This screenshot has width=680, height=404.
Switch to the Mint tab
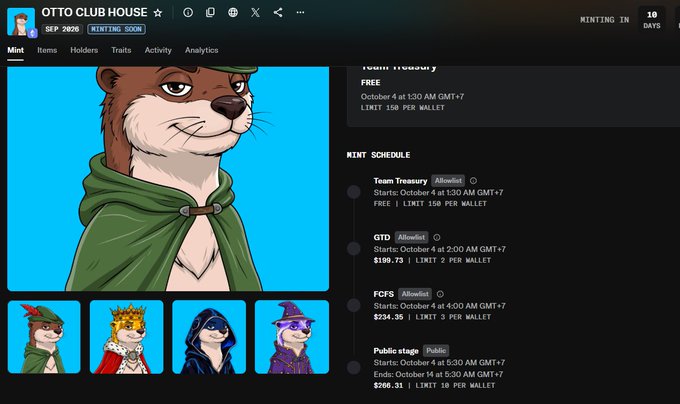click(x=16, y=50)
